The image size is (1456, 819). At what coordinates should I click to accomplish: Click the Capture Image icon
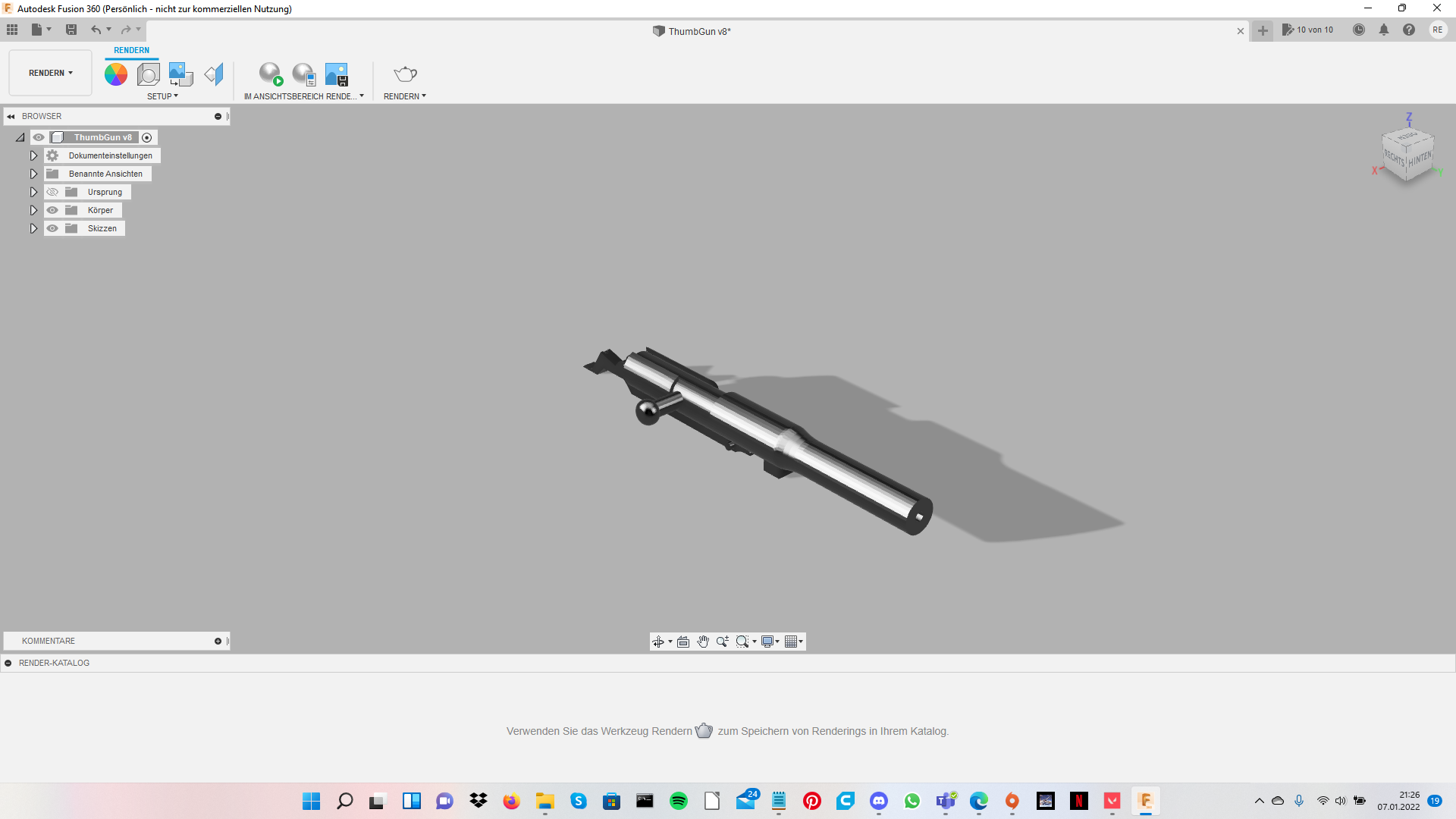[336, 74]
